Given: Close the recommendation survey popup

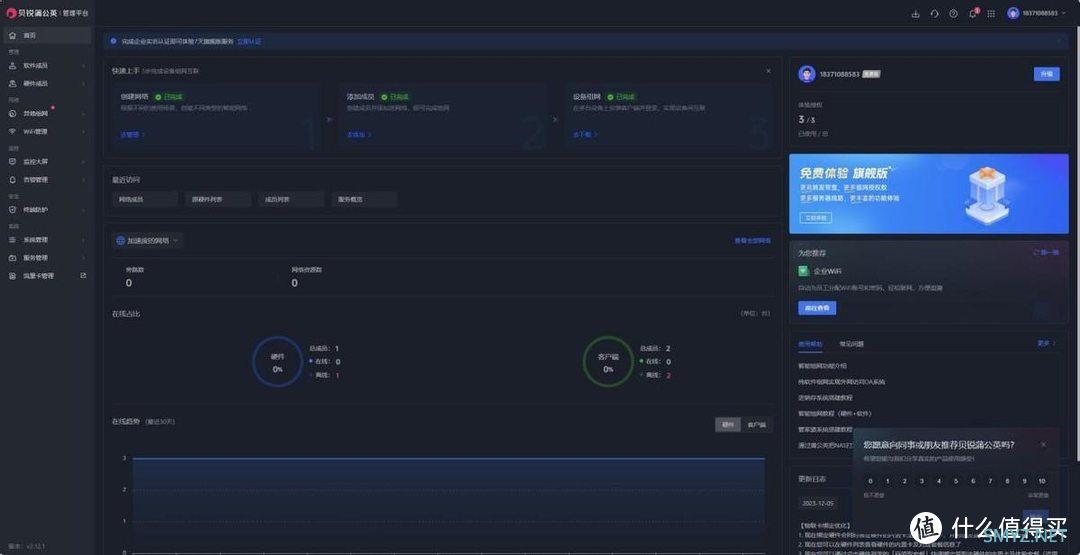Looking at the screenshot, I should (x=1043, y=445).
